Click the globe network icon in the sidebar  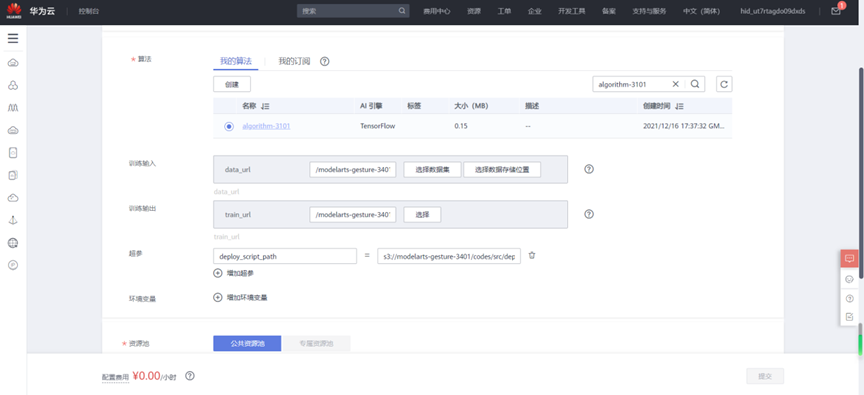point(13,242)
